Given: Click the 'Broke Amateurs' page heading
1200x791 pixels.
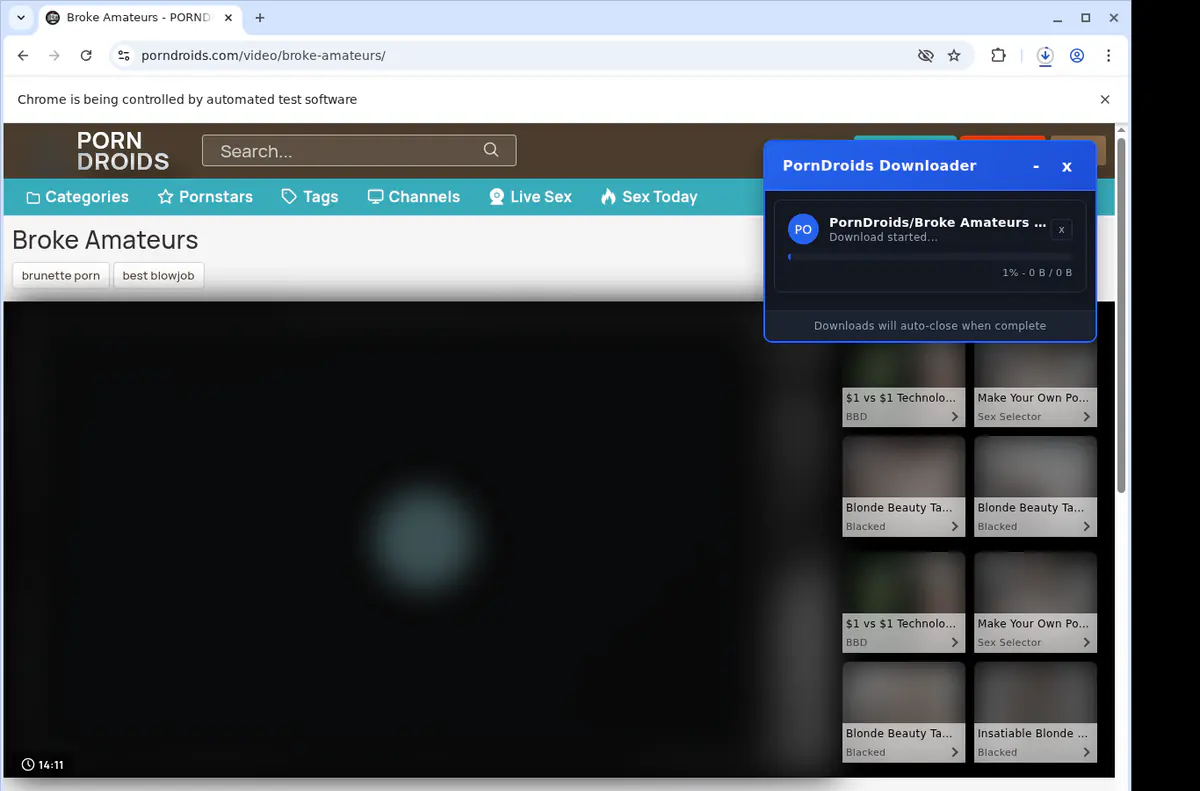Looking at the screenshot, I should pyautogui.click(x=105, y=240).
